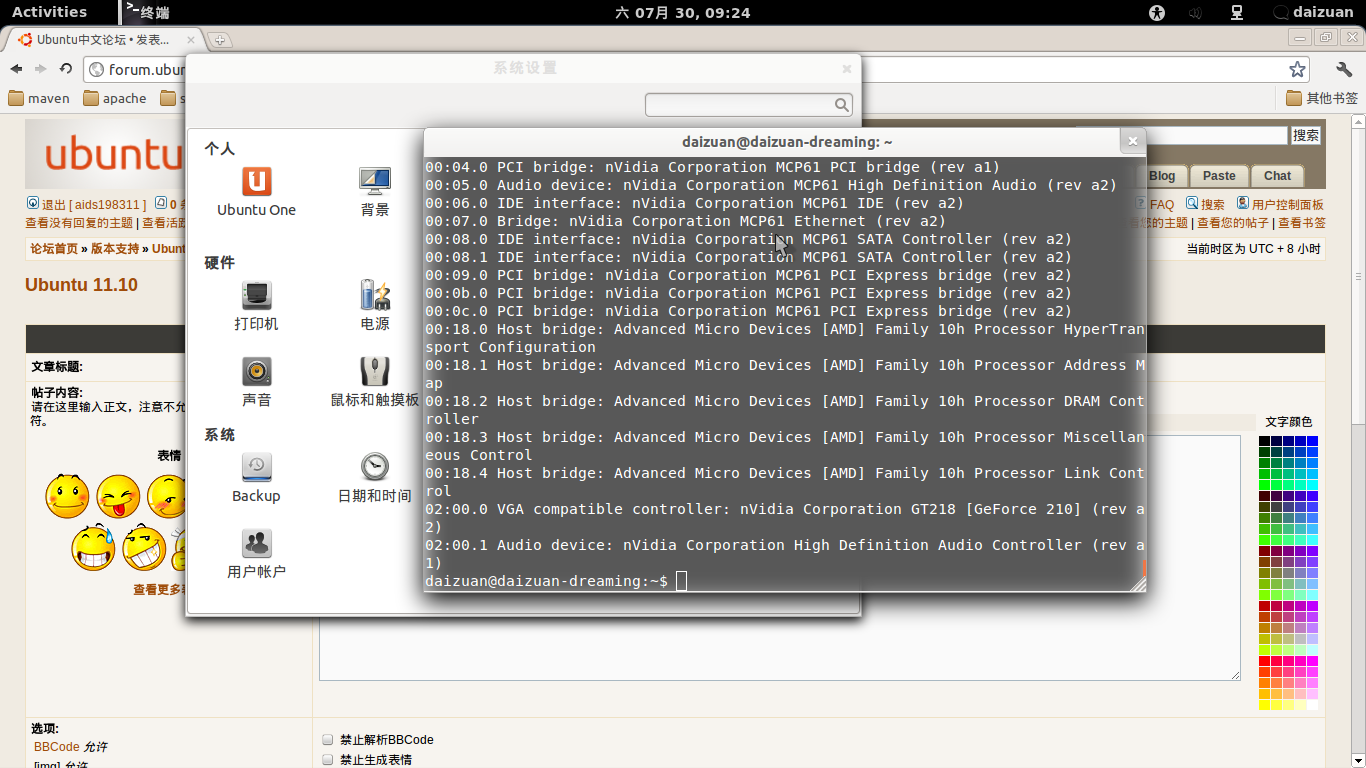This screenshot has width=1366, height=768.
Task: Select the Ubuntu中文论坛 browser tab
Action: [x=103, y=40]
